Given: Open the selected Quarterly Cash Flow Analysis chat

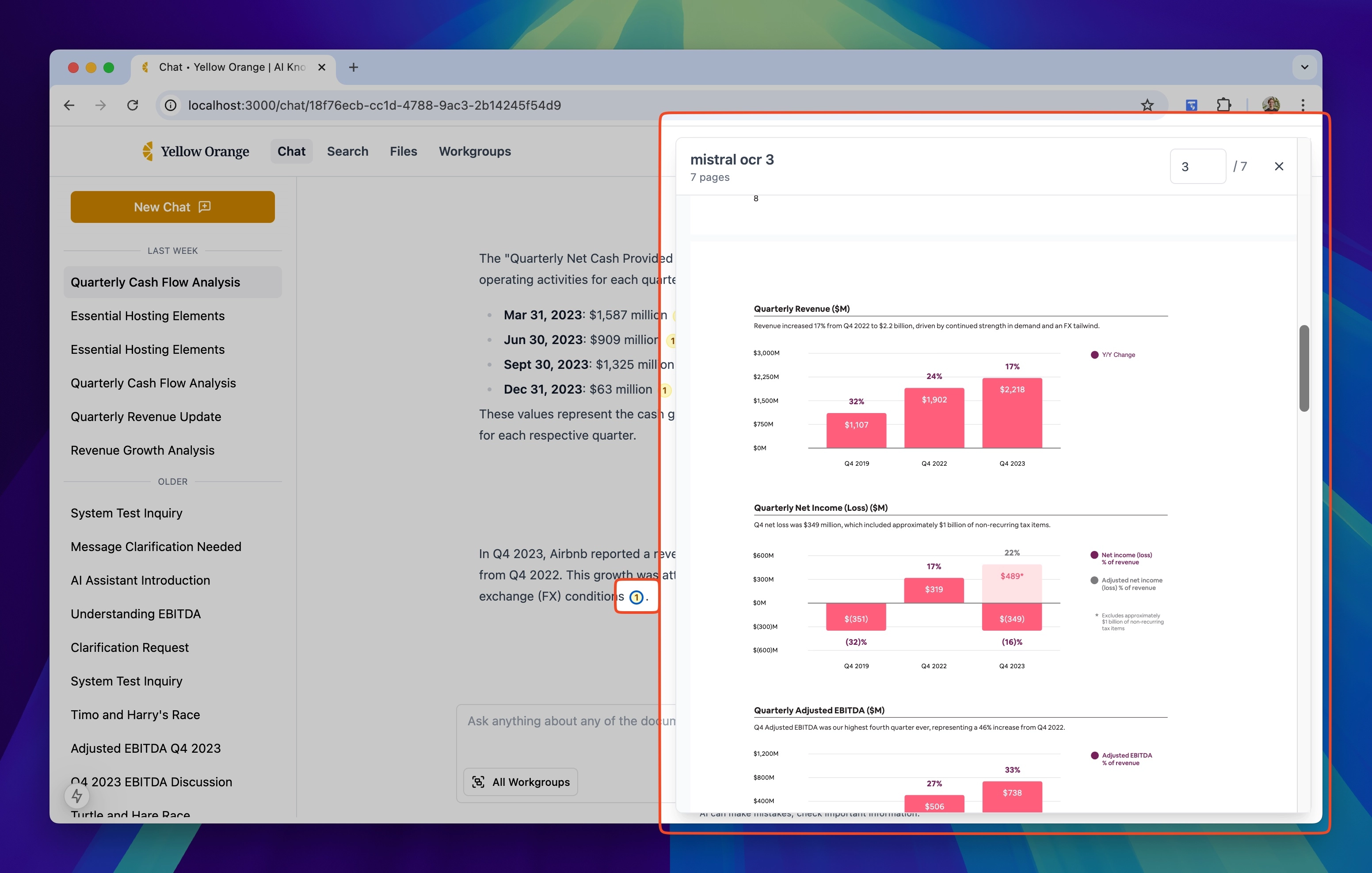Looking at the screenshot, I should [173, 282].
